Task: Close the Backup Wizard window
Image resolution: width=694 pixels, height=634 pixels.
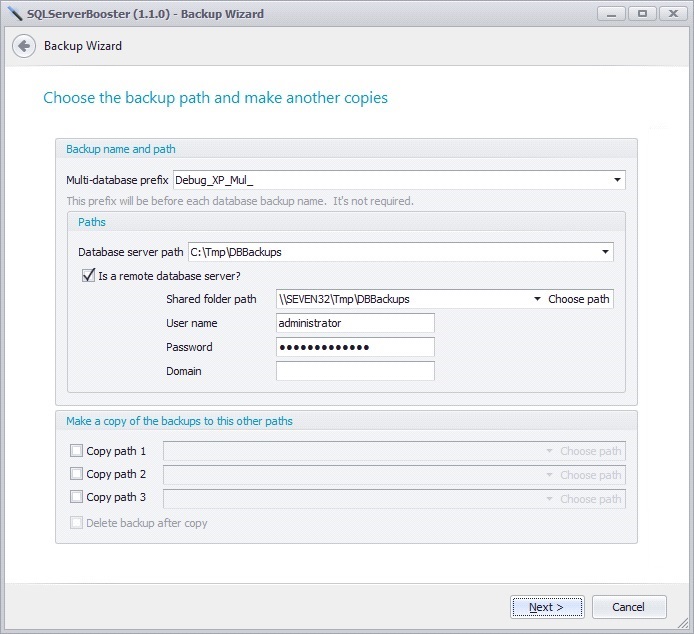Action: coord(673,14)
